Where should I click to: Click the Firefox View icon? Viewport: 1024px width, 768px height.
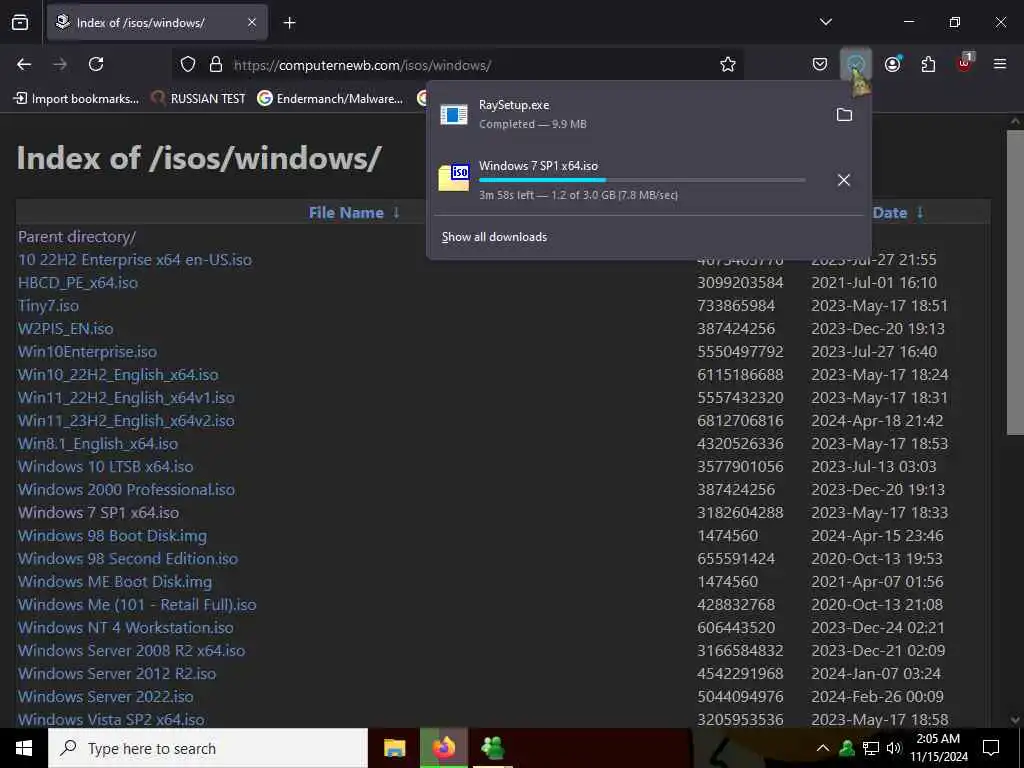tap(20, 22)
